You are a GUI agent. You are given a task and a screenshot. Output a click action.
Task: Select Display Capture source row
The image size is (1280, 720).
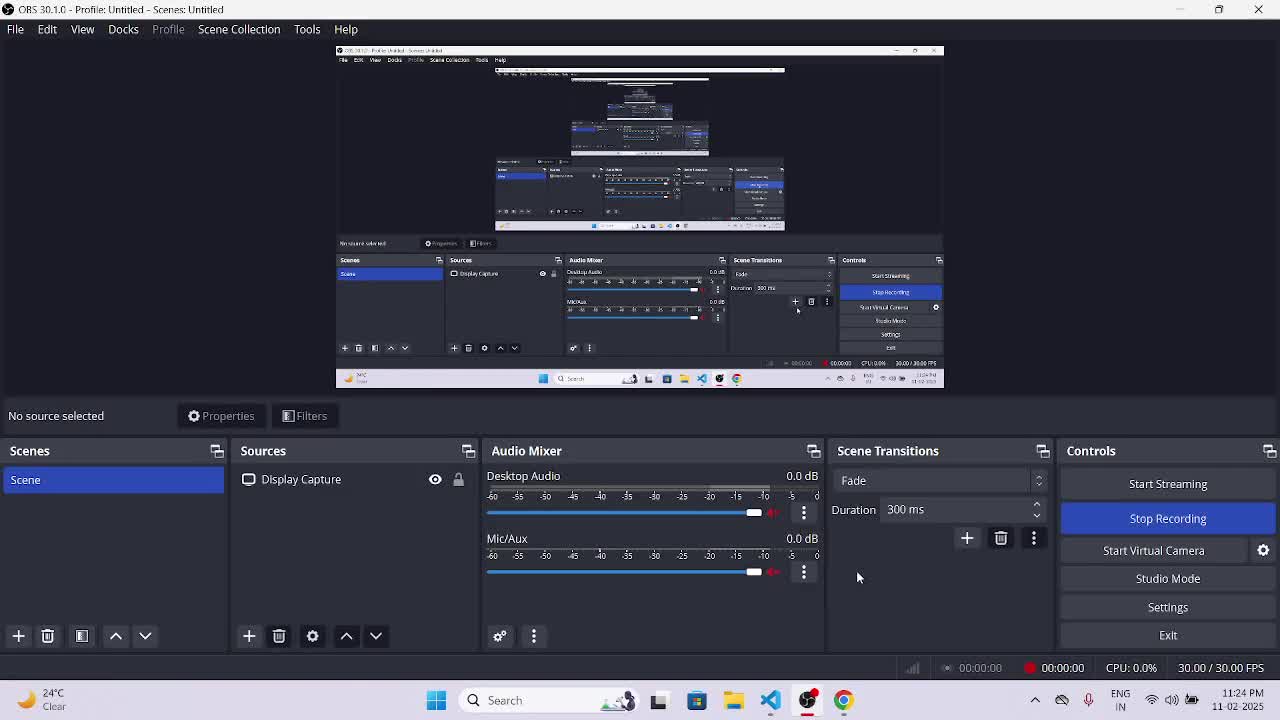[x=353, y=479]
